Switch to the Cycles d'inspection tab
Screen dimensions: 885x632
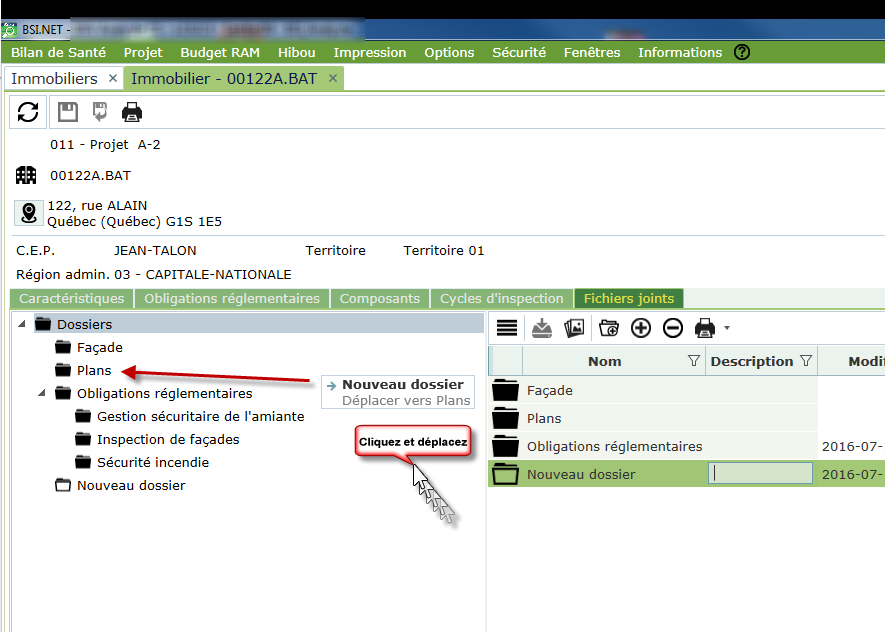[x=502, y=298]
